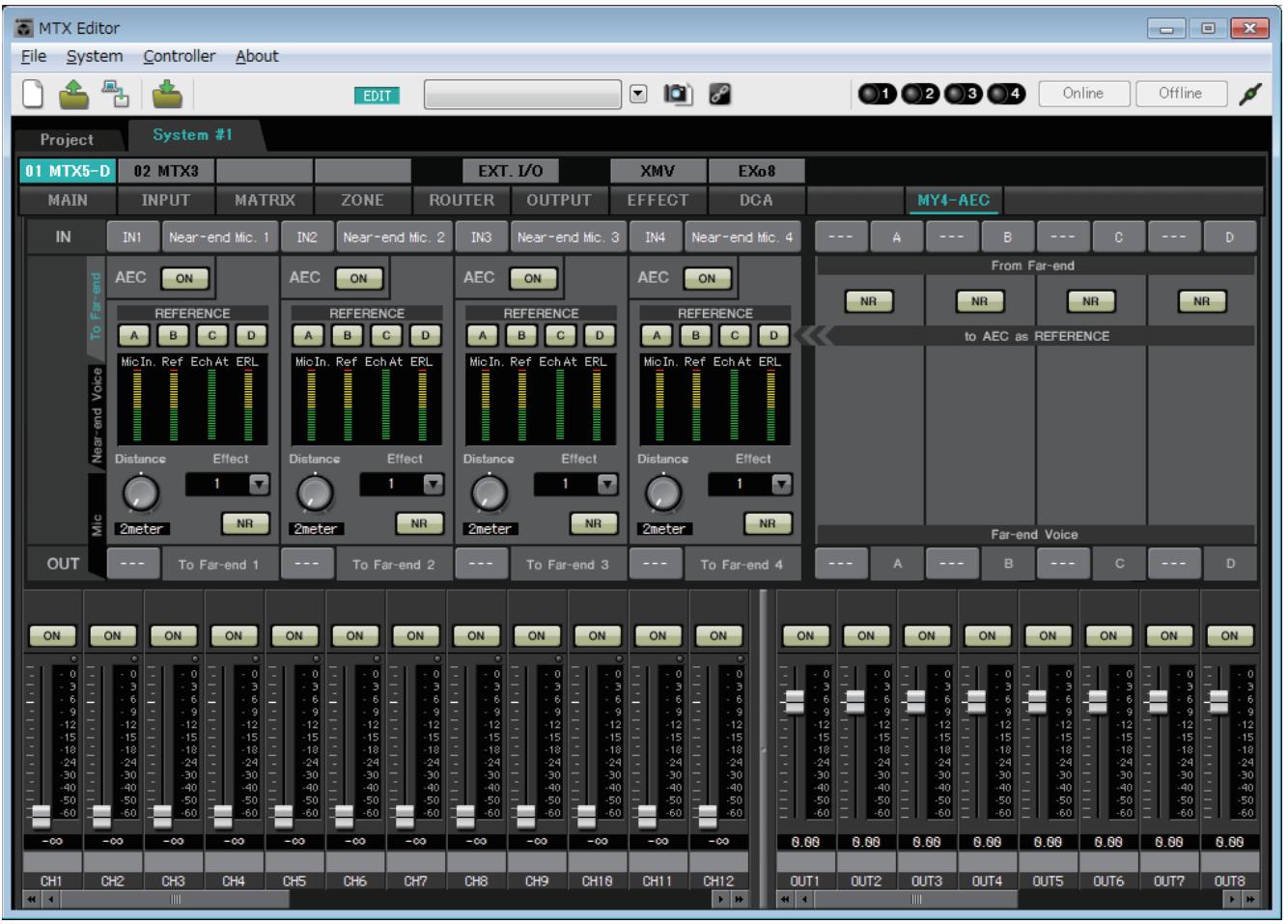
Task: Jump to first output on output scrollbar
Action: 786,900
